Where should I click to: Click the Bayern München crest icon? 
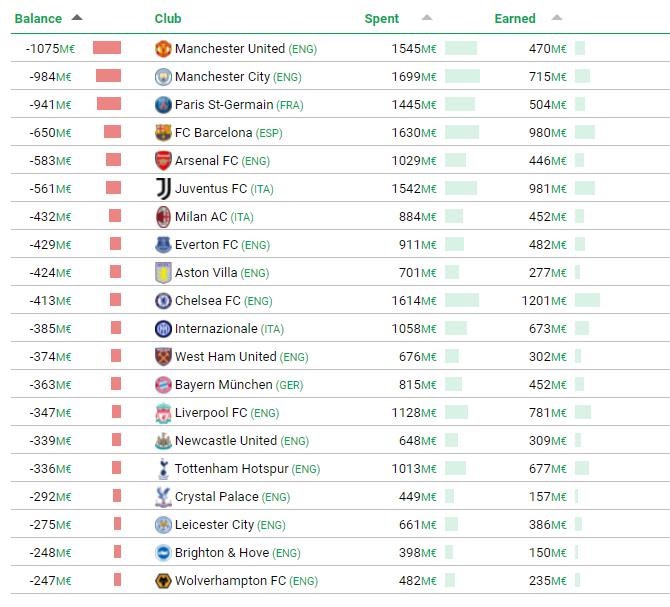click(x=164, y=385)
